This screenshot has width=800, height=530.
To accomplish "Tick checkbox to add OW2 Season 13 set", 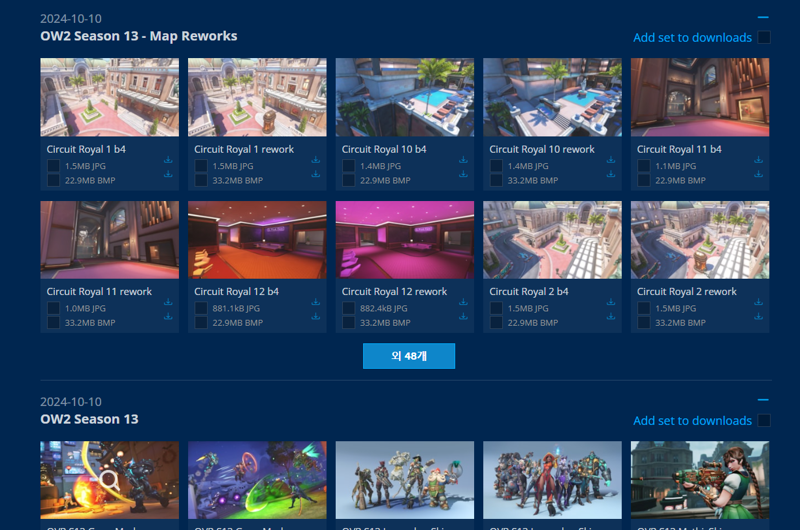I will (764, 420).
